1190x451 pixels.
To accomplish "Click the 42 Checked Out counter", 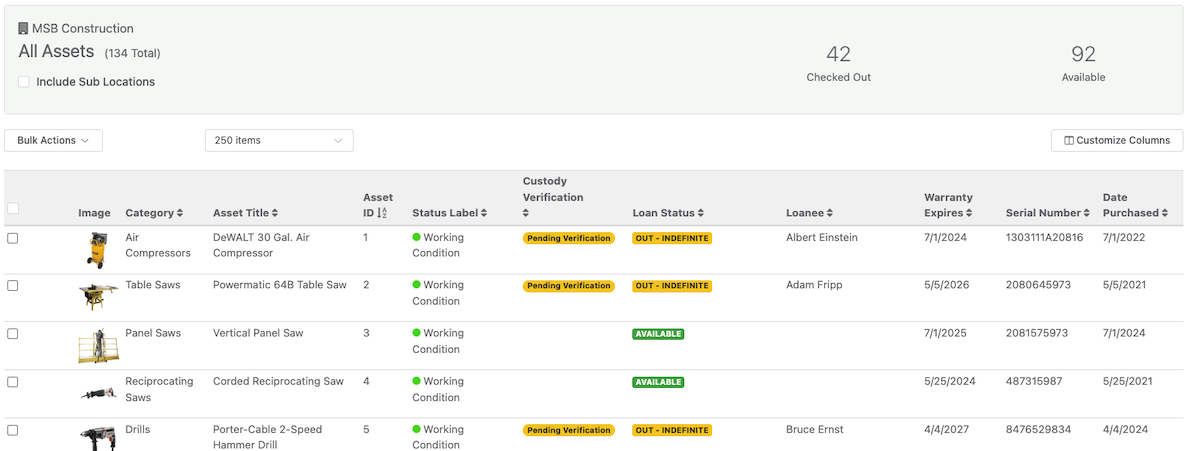I will (x=838, y=63).
